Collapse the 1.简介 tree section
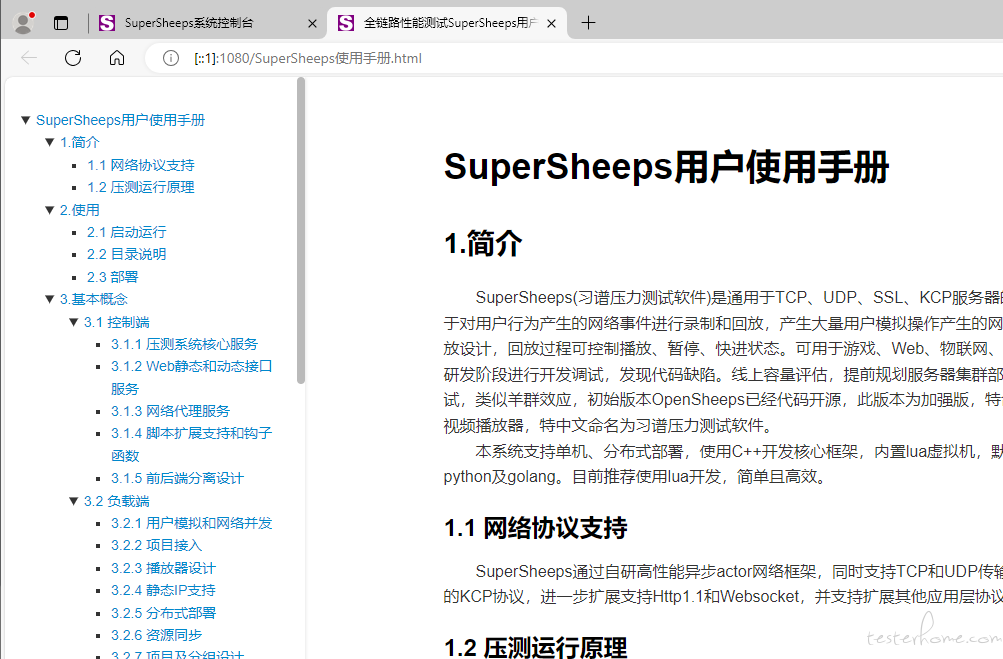Viewport: 1003px width, 659px height. click(x=49, y=142)
